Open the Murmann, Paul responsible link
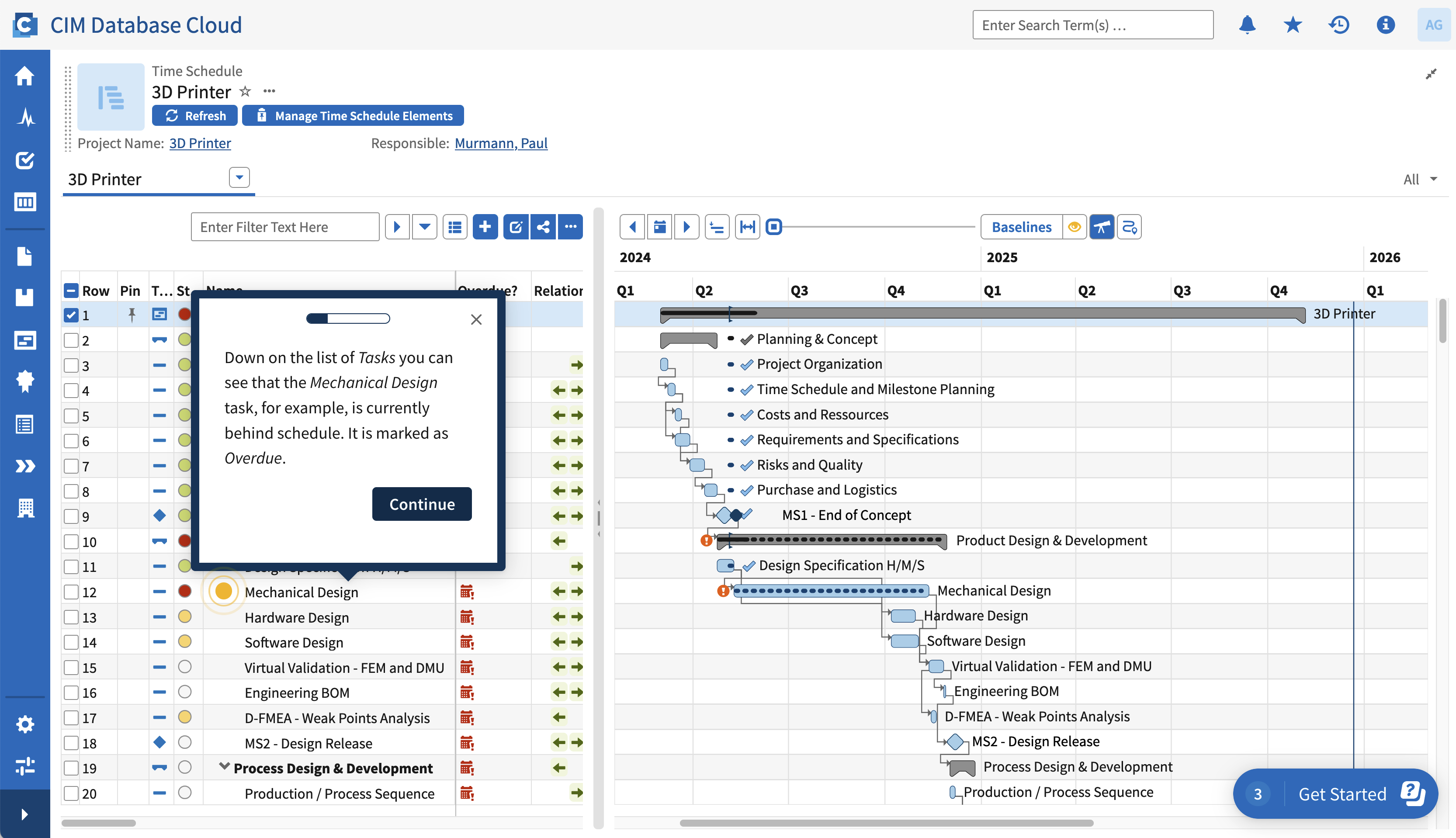Screen dimensions: 1456x838 click(x=501, y=143)
